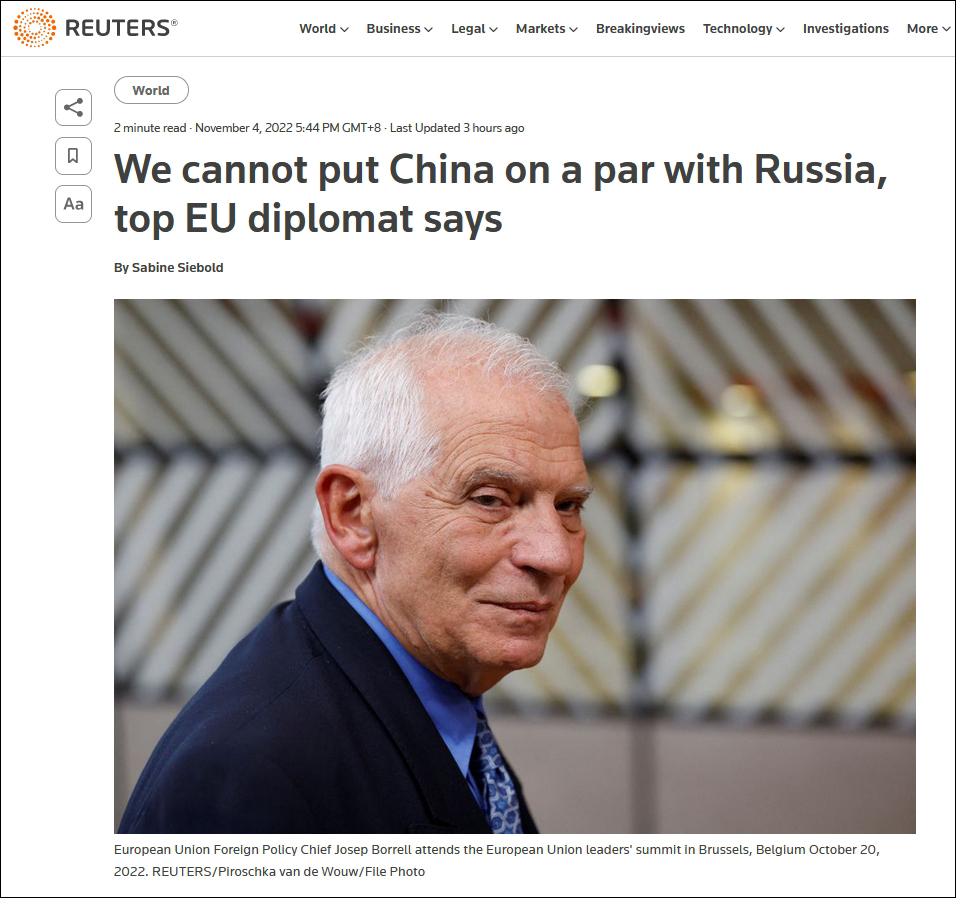Screen dimensions: 956x898
Task: Expand the More menu chevron
Action: click(946, 29)
